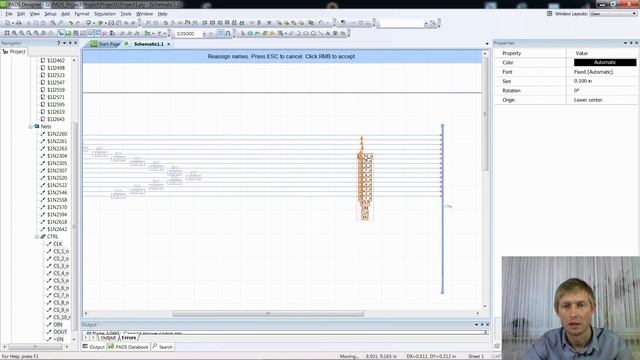The image size is (640, 360).
Task: Open the PADS Databook bottom tab
Action: click(128, 347)
